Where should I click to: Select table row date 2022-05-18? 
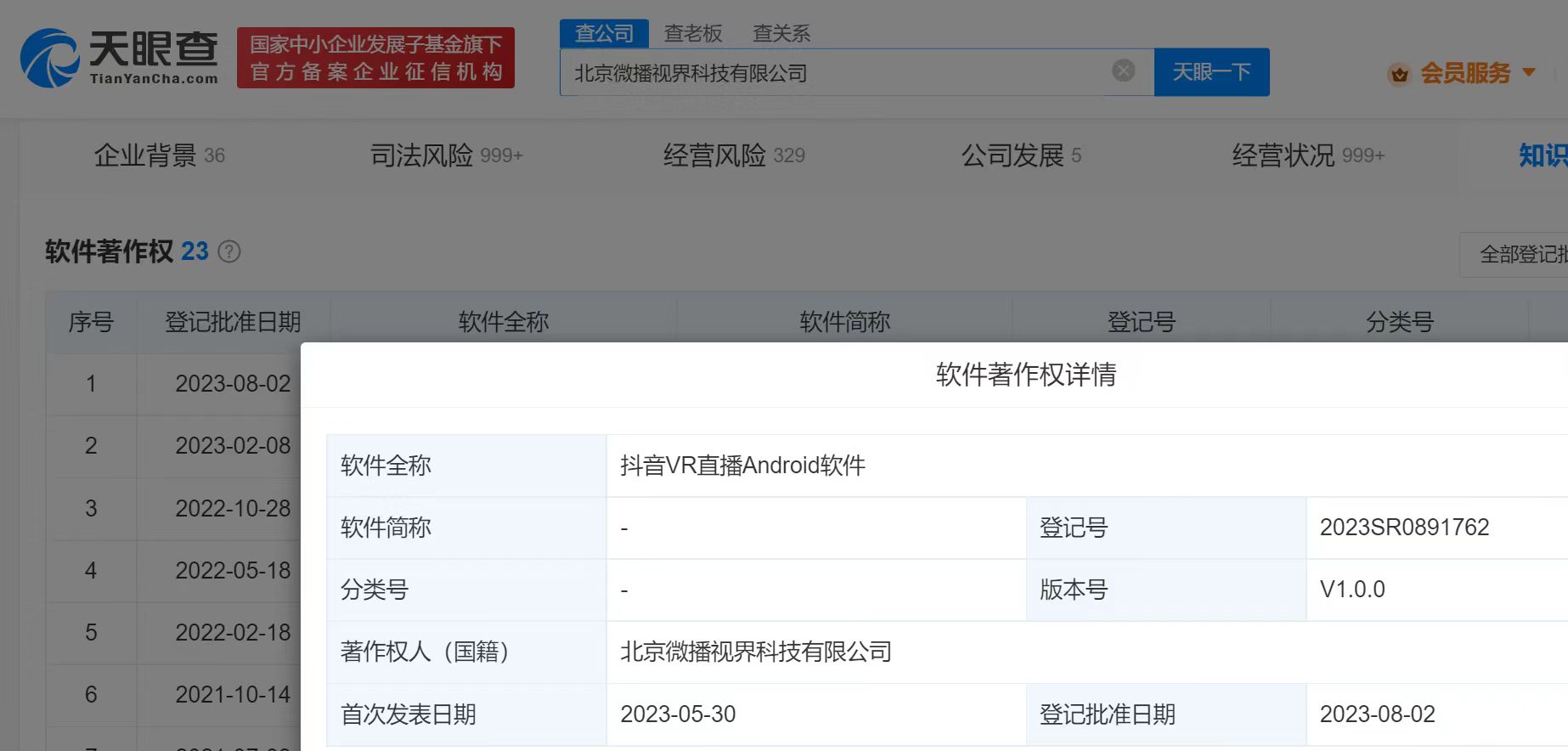tap(233, 571)
